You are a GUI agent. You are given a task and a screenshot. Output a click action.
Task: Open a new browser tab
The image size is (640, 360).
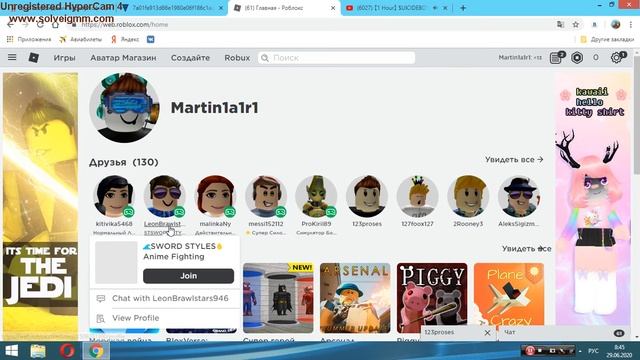pyautogui.click(x=463, y=8)
